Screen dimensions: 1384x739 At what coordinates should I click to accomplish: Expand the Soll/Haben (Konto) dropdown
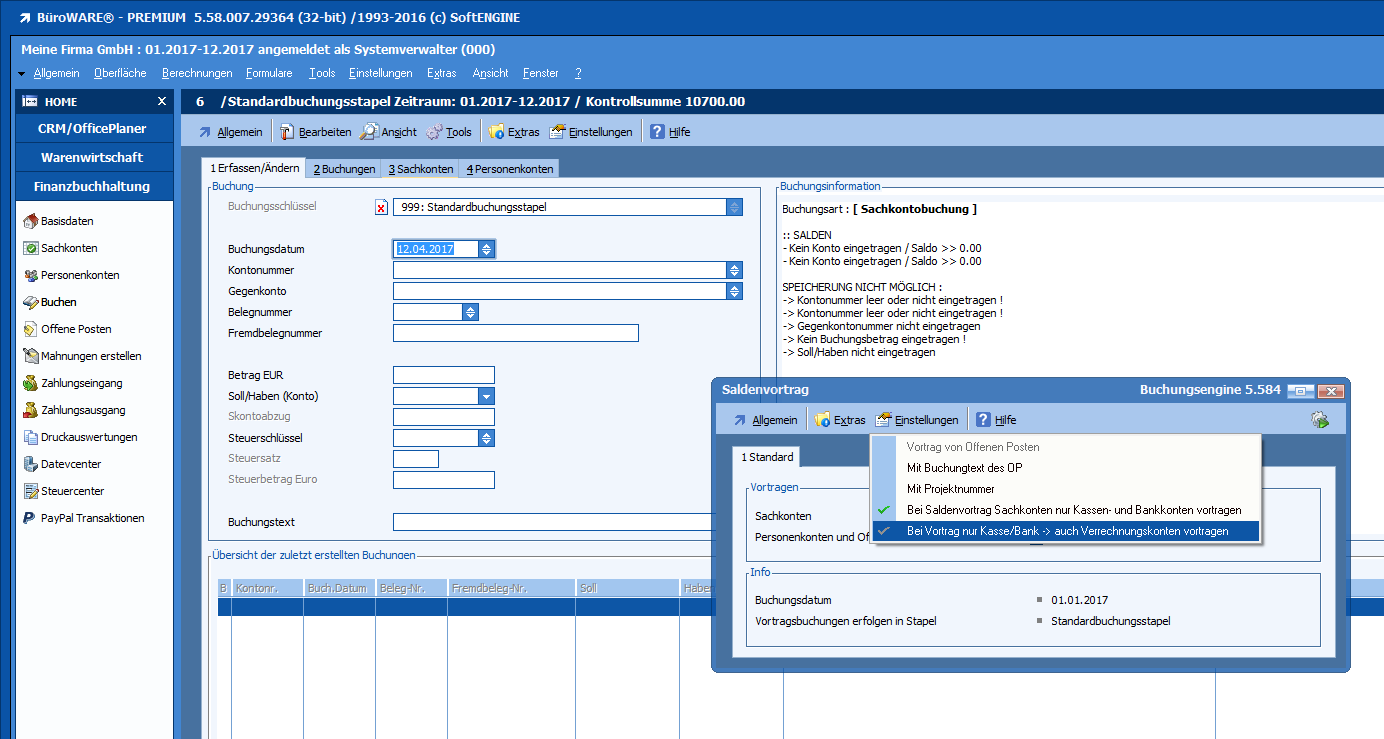tap(486, 396)
